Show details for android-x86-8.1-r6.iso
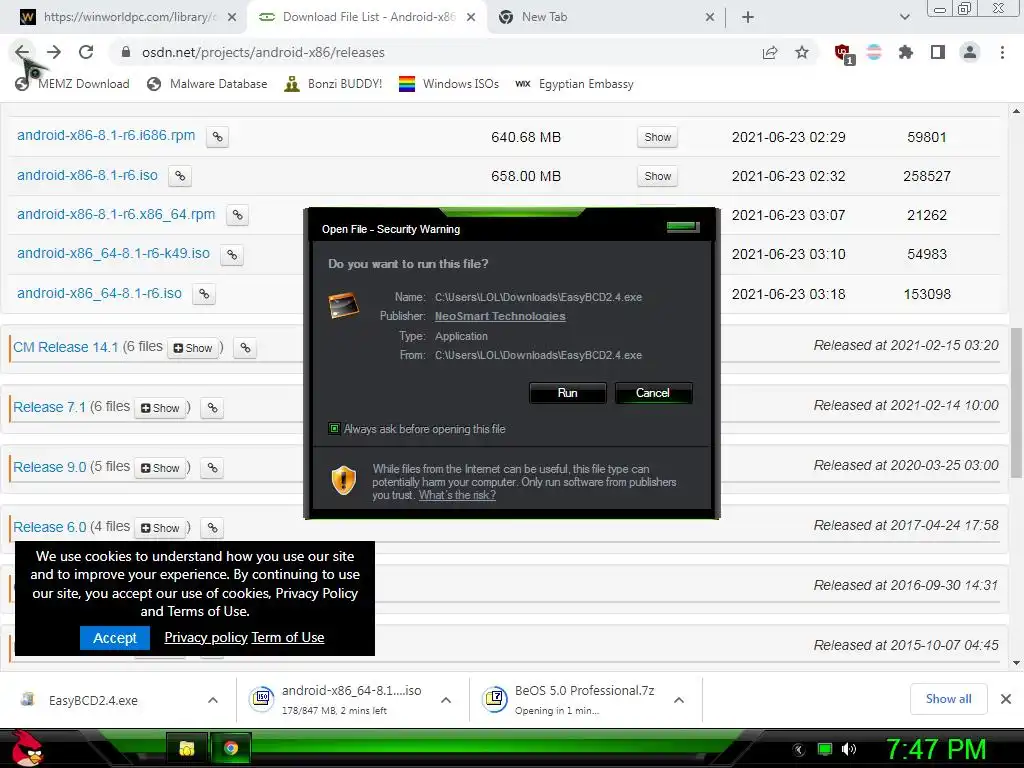 (x=658, y=176)
